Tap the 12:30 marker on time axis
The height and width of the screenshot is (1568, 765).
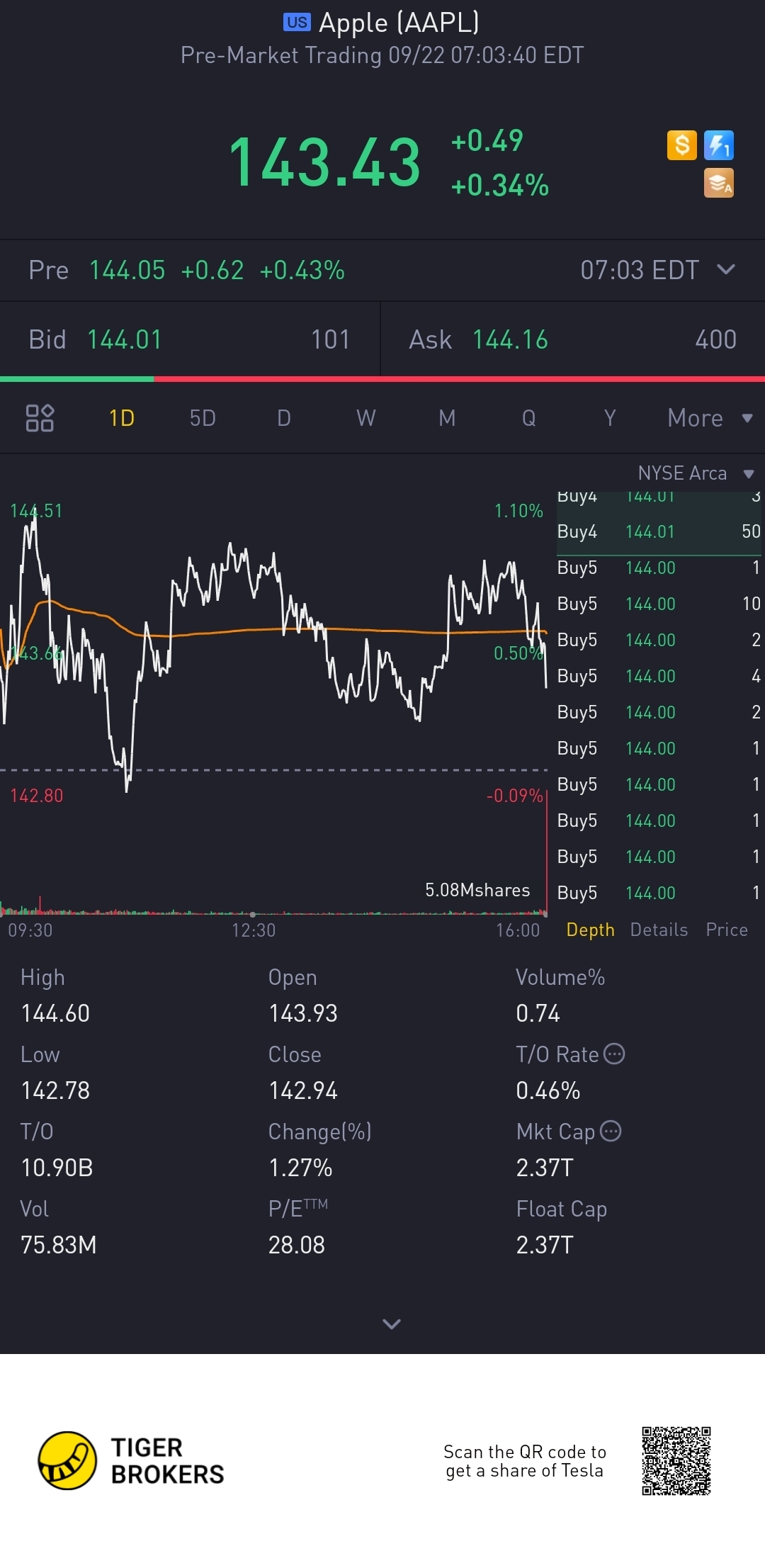[254, 930]
